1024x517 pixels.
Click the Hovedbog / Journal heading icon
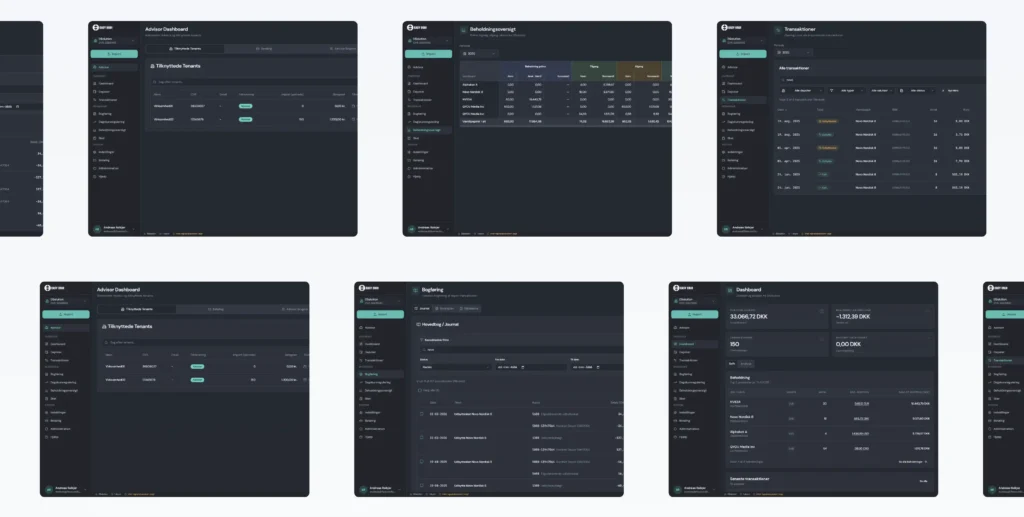pos(418,324)
